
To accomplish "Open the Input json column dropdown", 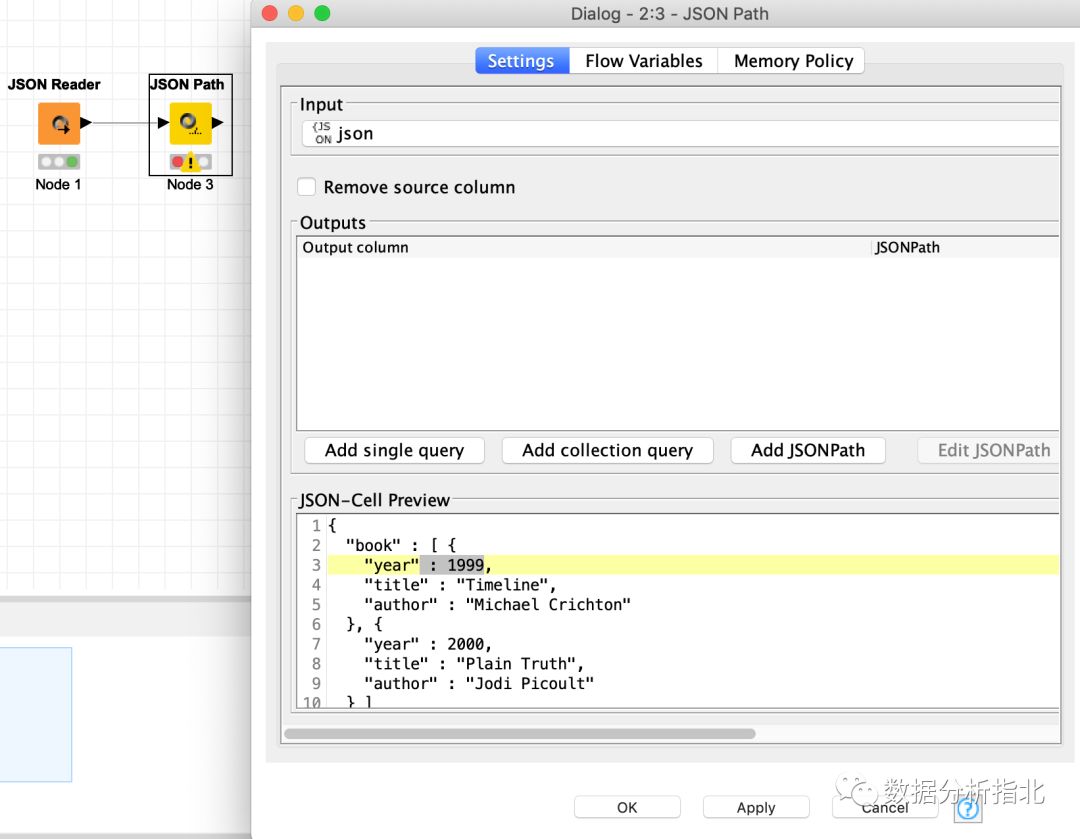I will 681,133.
